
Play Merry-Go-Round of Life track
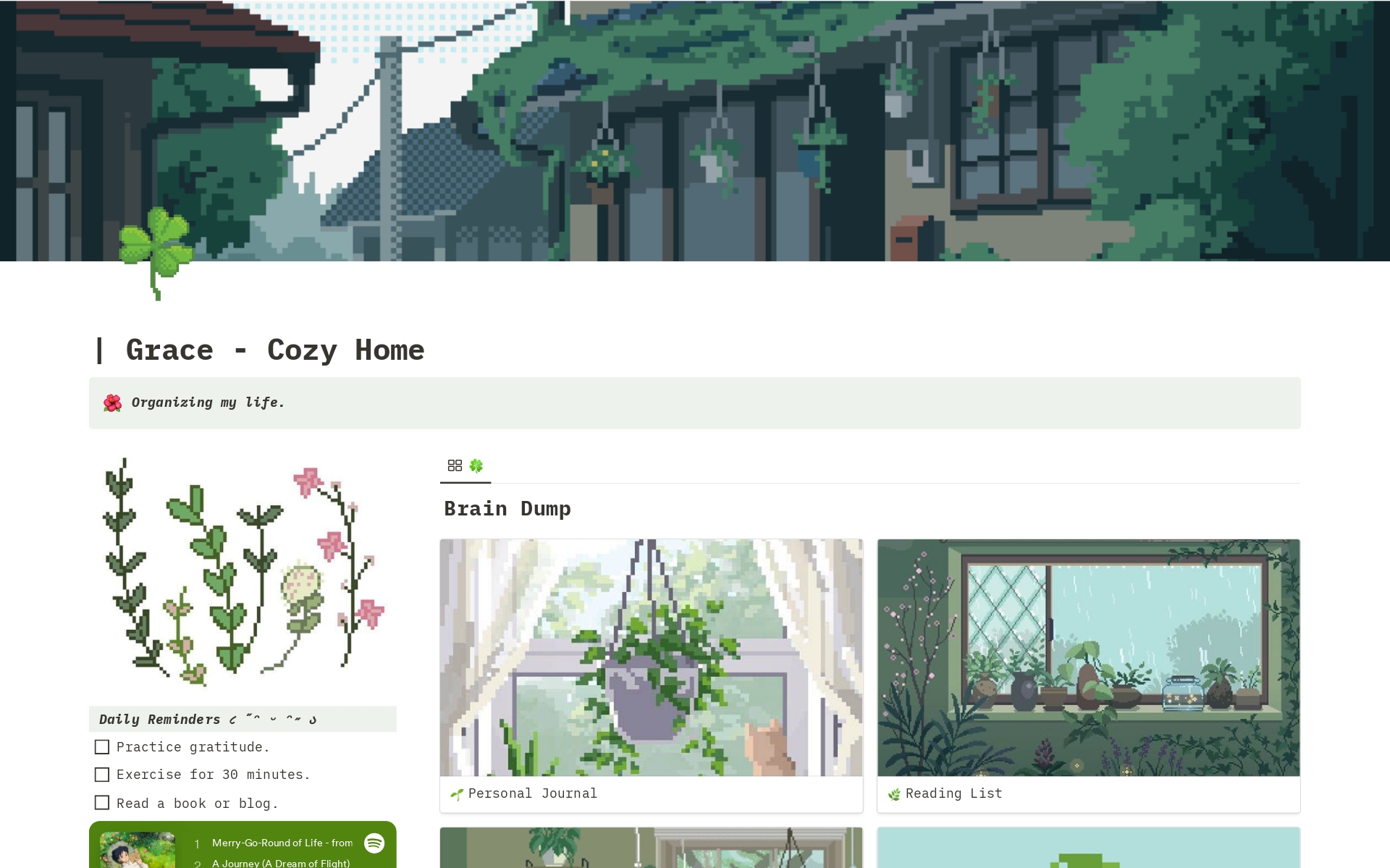(x=282, y=843)
